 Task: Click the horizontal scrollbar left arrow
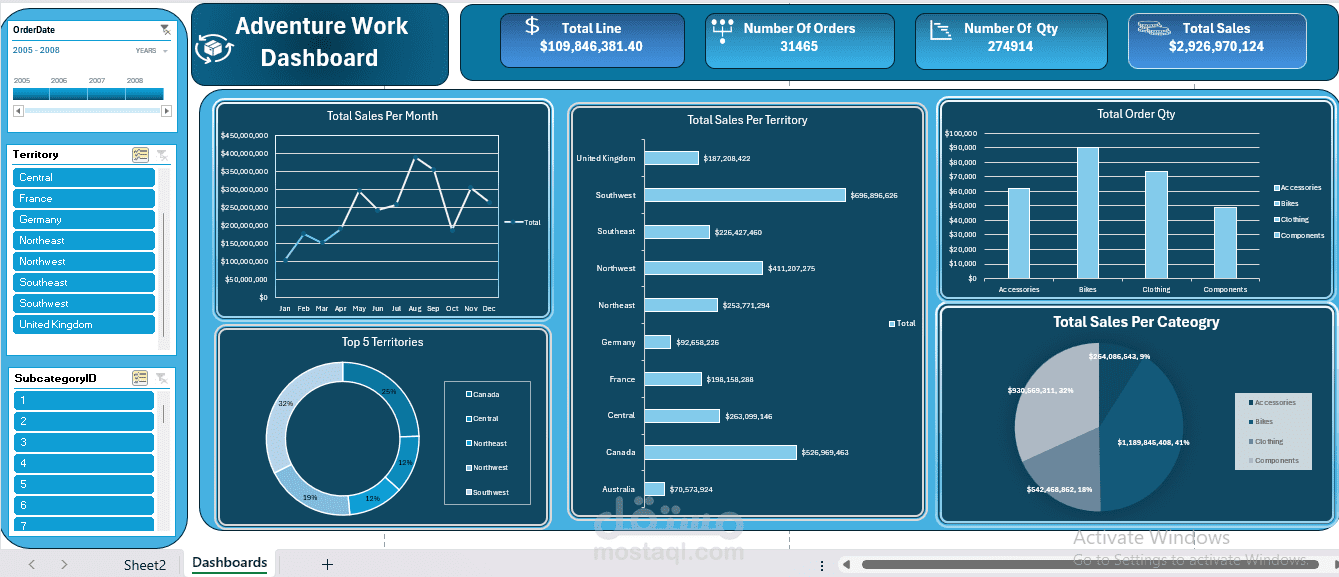tap(849, 565)
